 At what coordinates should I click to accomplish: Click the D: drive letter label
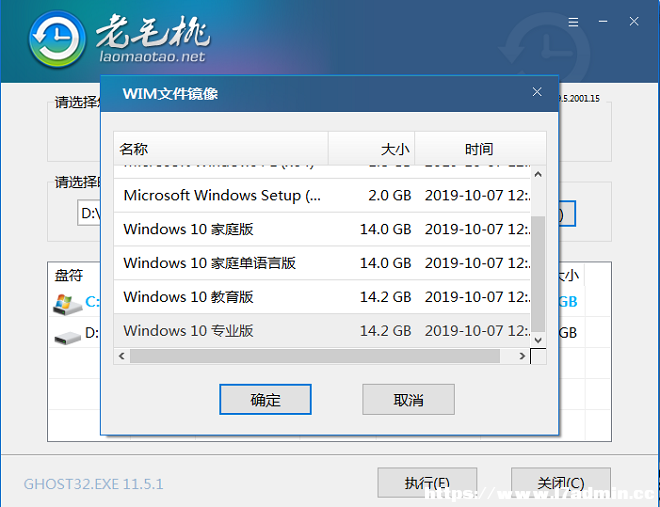pyautogui.click(x=92, y=333)
